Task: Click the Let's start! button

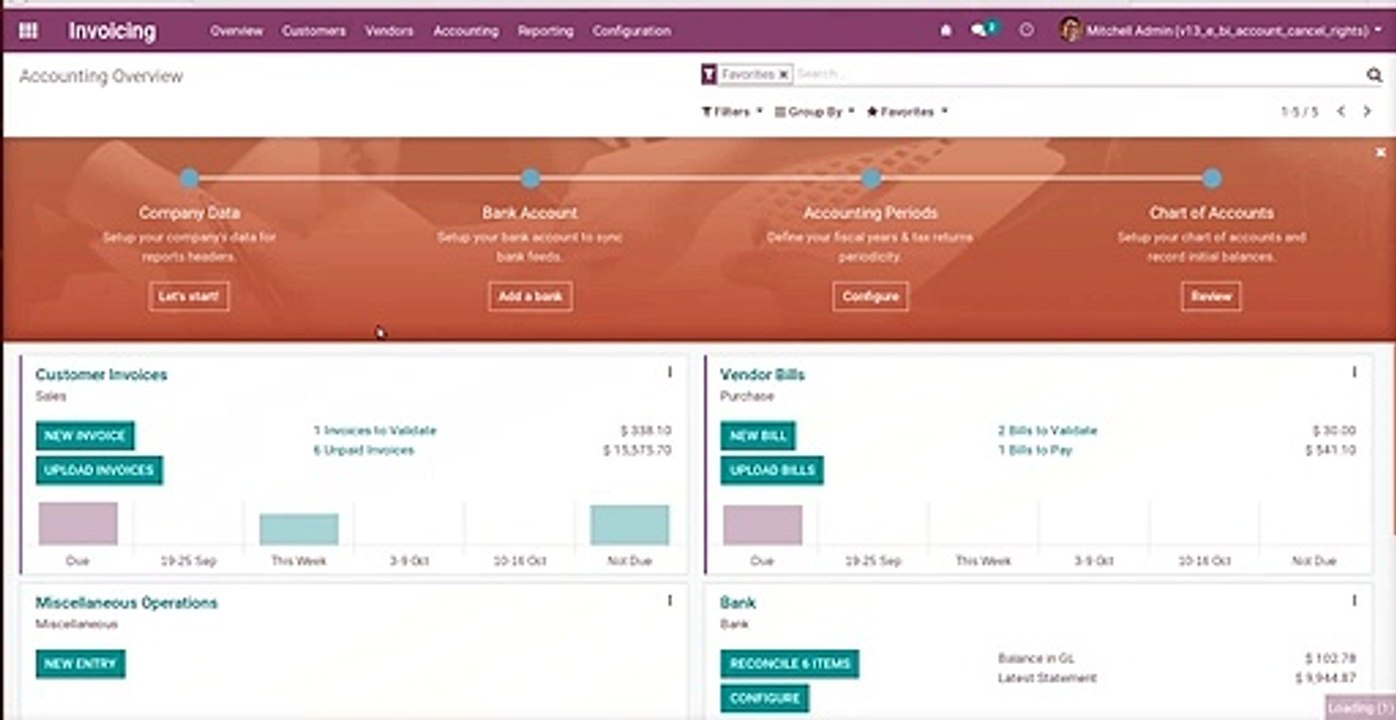Action: point(189,296)
